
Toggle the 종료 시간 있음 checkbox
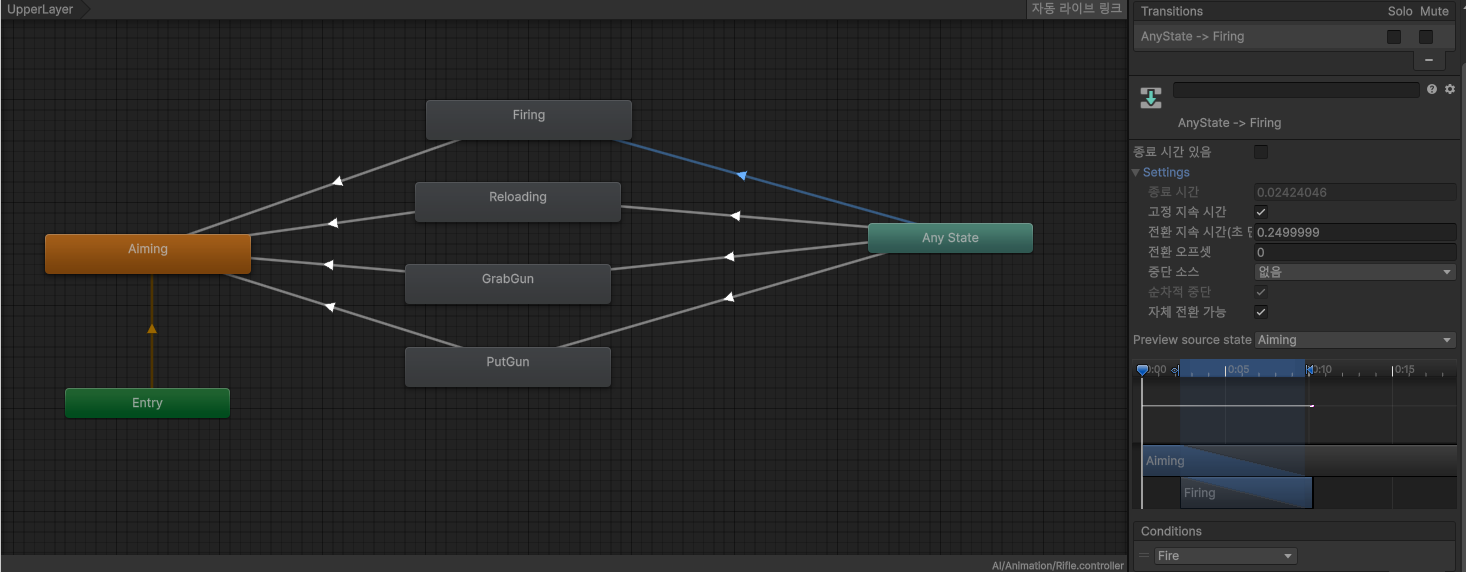(x=1261, y=152)
